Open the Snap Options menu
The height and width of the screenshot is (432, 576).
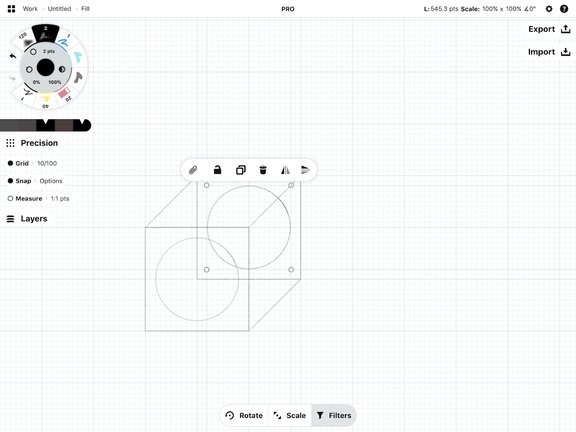[51, 181]
